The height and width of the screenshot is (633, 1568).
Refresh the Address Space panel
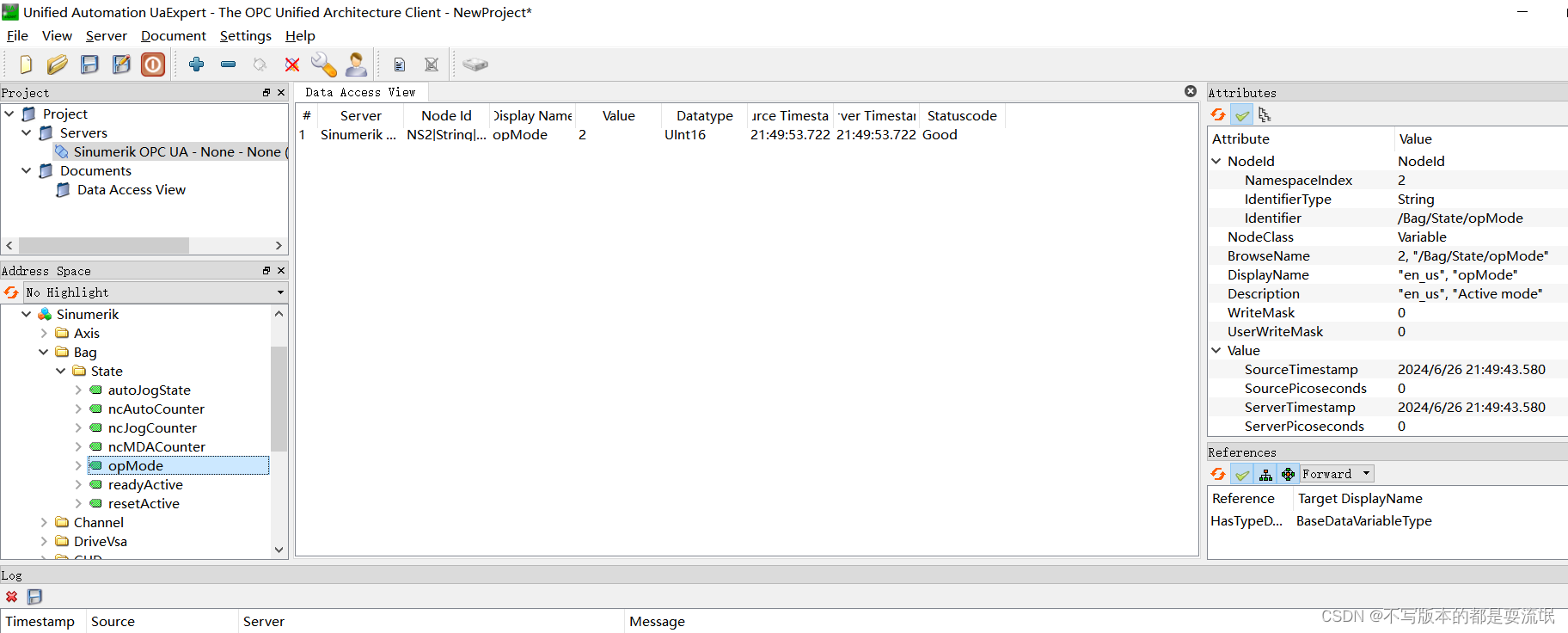(11, 292)
